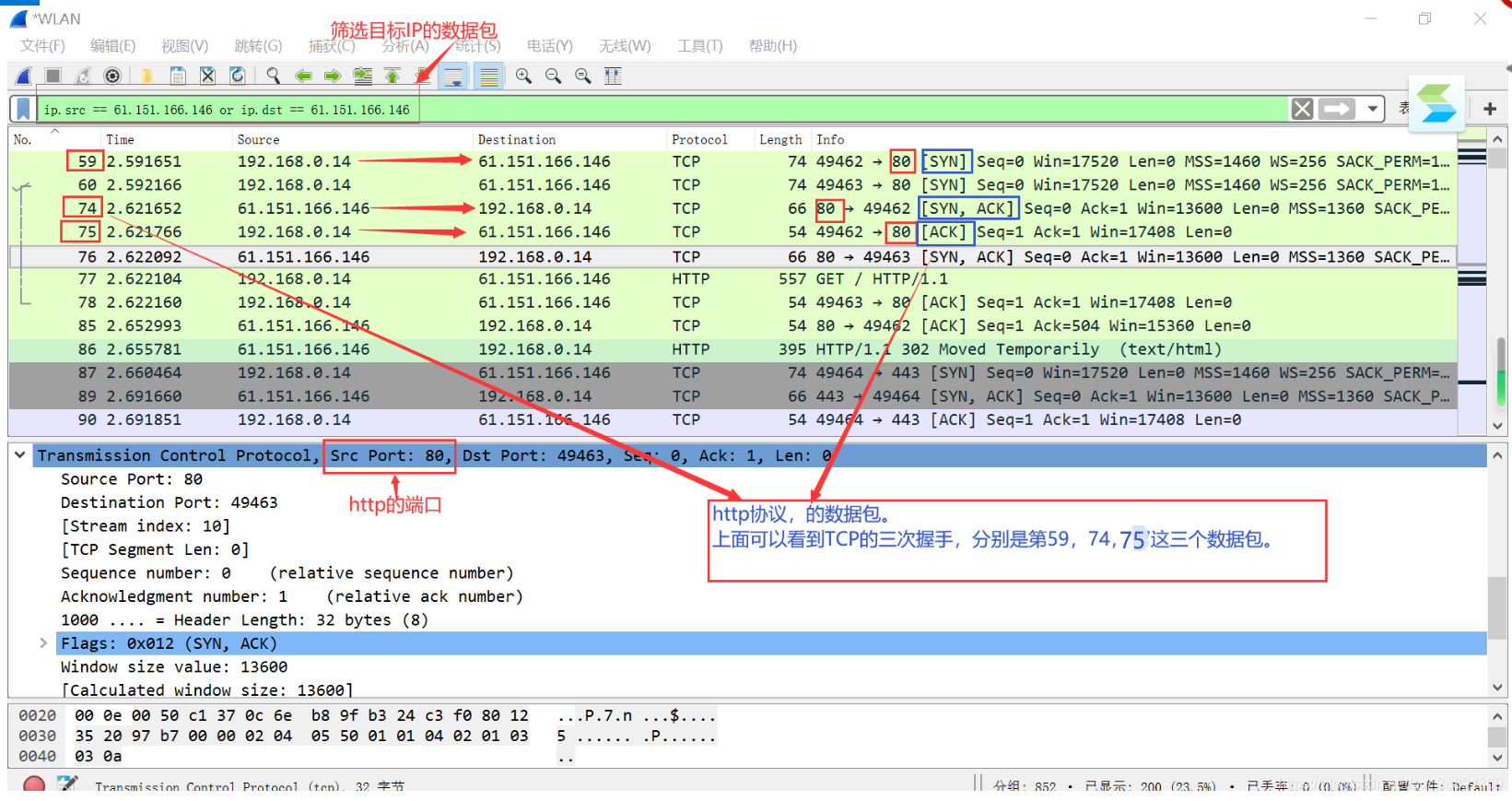Toggle auto-scroll during live capture
Screen dimensions: 1512x801
453,77
